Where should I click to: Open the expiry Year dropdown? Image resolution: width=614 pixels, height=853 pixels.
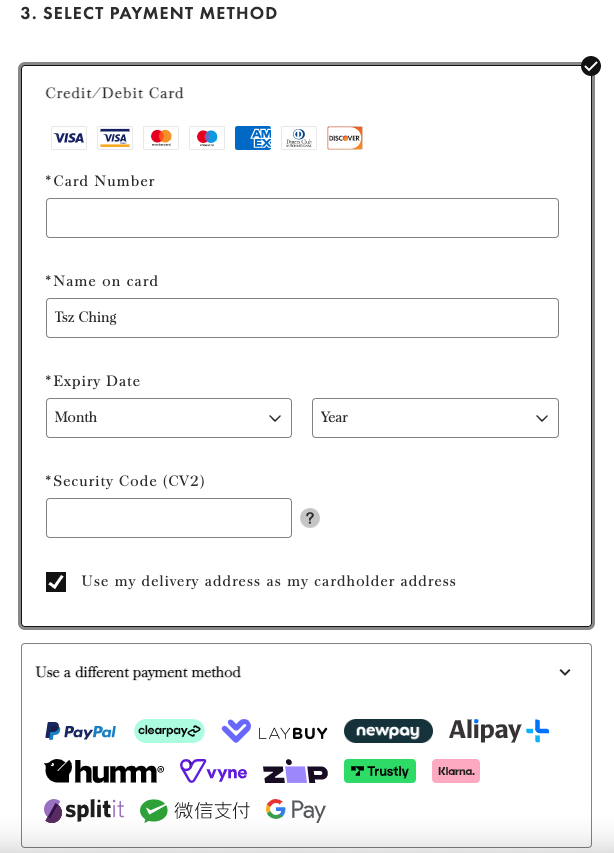coord(435,418)
